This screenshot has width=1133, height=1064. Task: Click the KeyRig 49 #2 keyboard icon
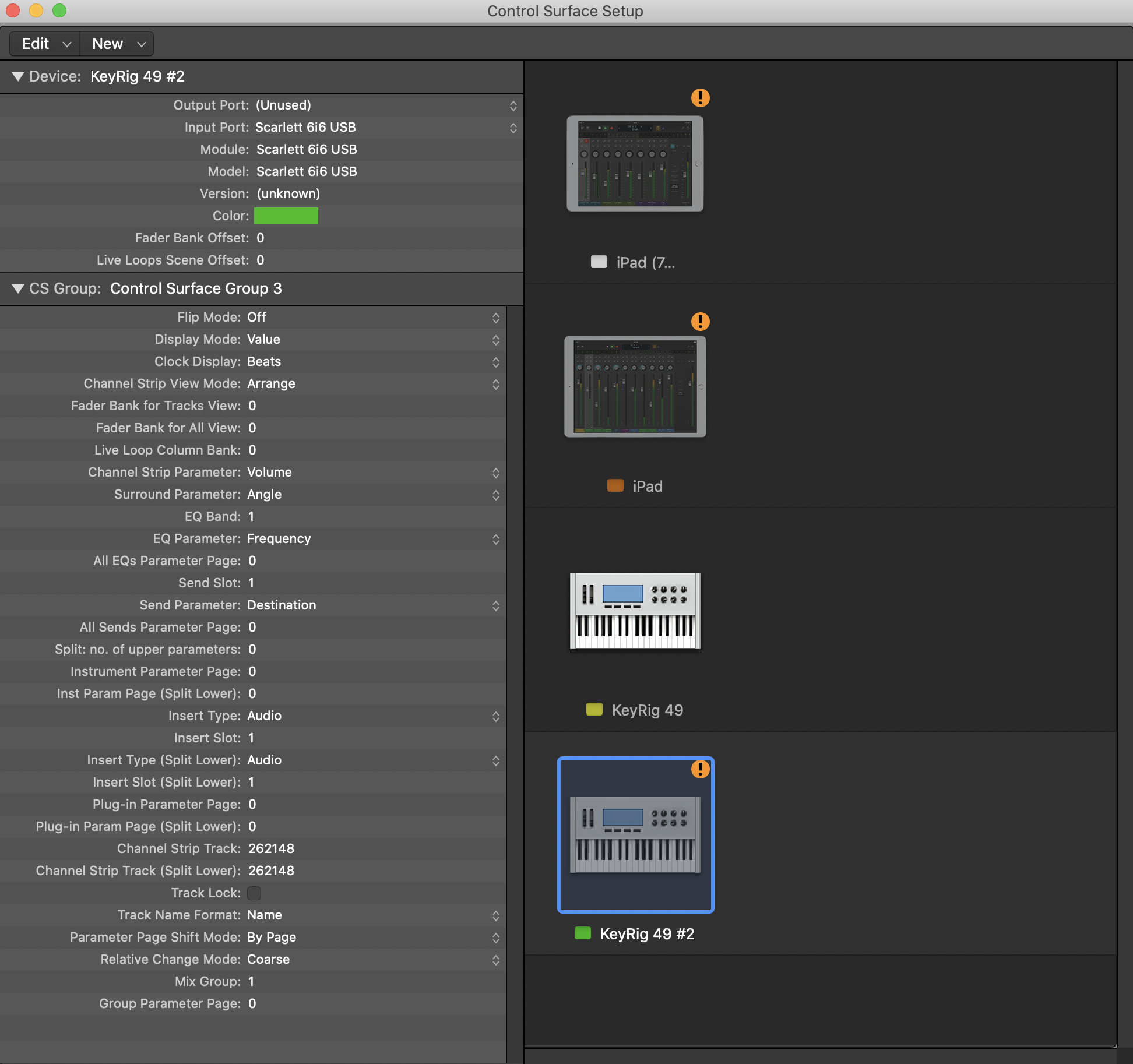635,834
